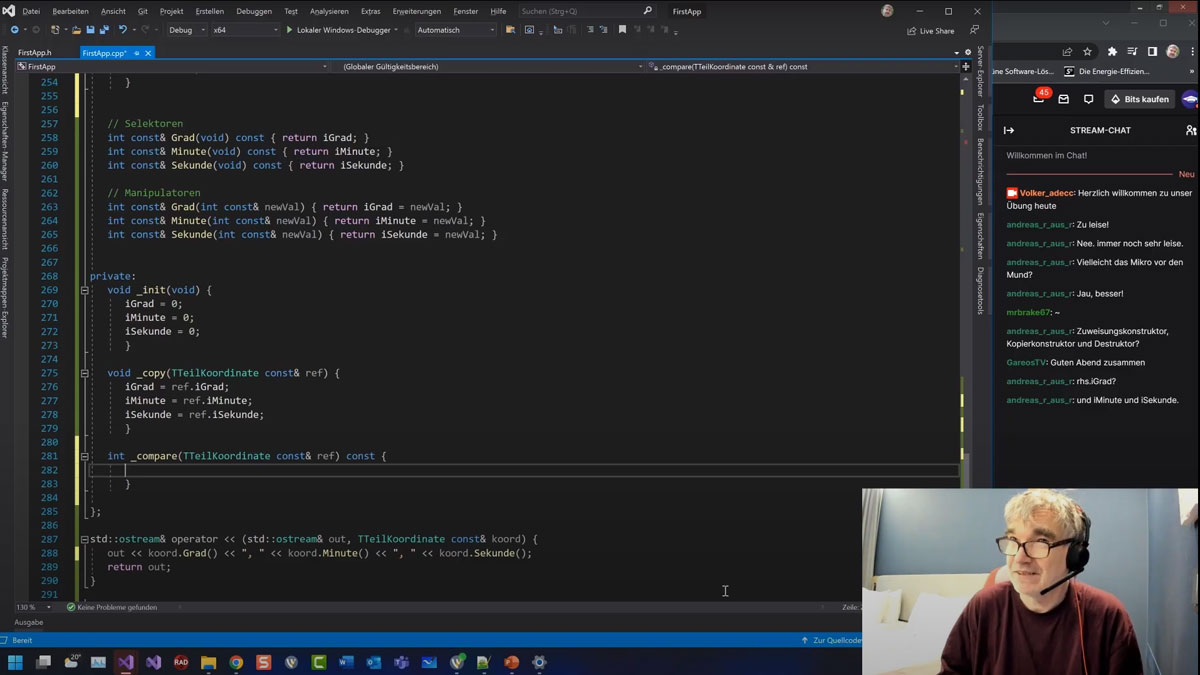This screenshot has height=675, width=1200.
Task: Bookmark page with the Chrome star icon
Action: [1088, 51]
